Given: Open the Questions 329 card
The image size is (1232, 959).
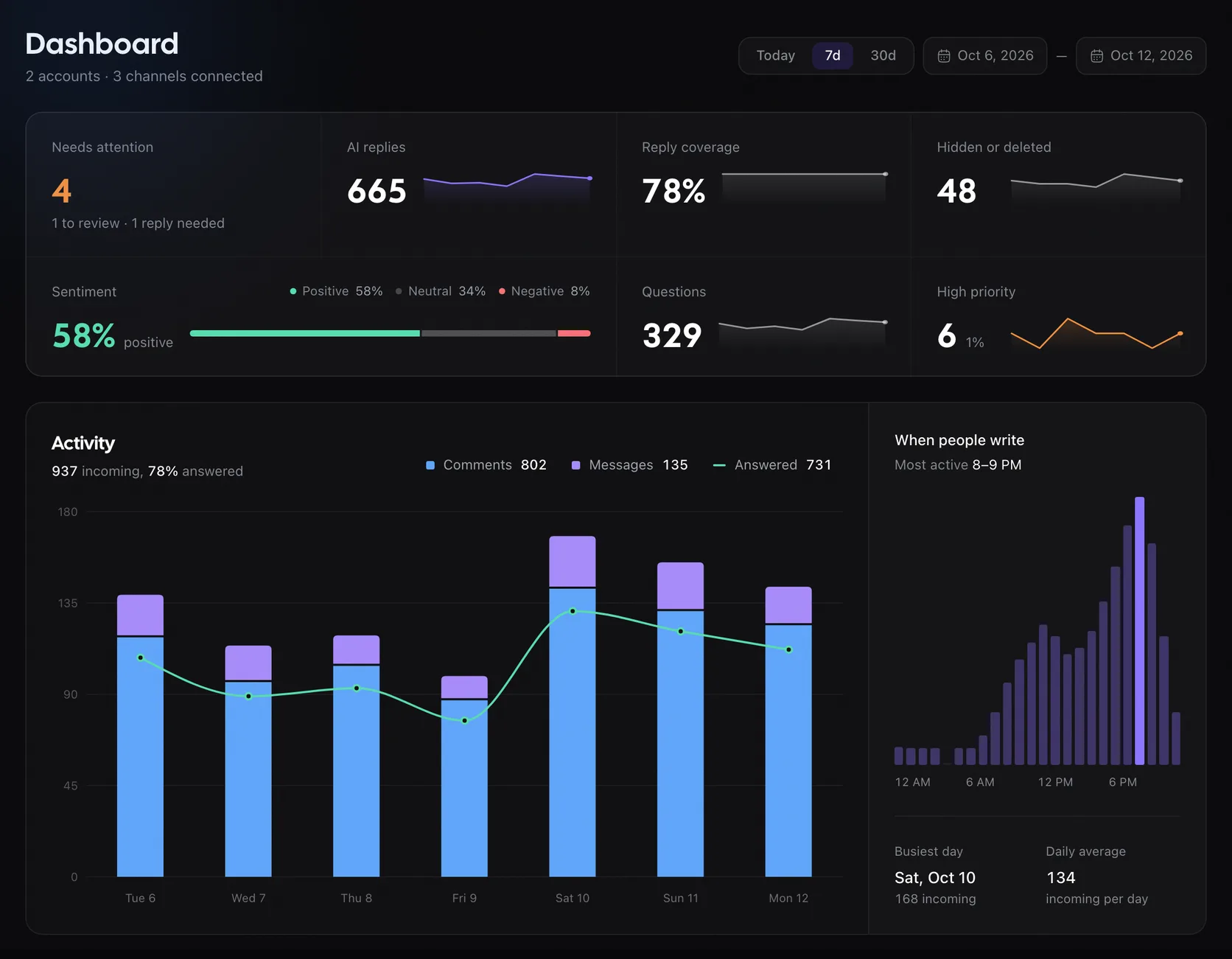Looking at the screenshot, I should (x=764, y=317).
